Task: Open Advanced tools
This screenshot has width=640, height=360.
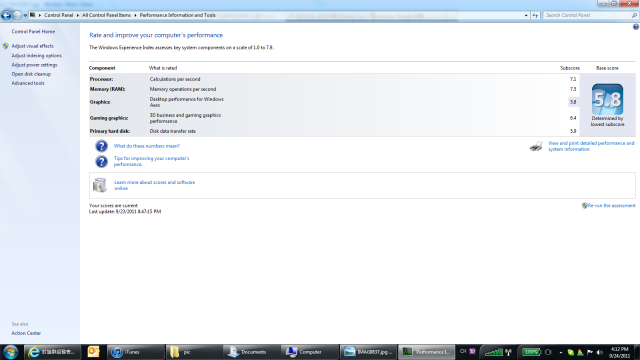Action: [x=28, y=83]
